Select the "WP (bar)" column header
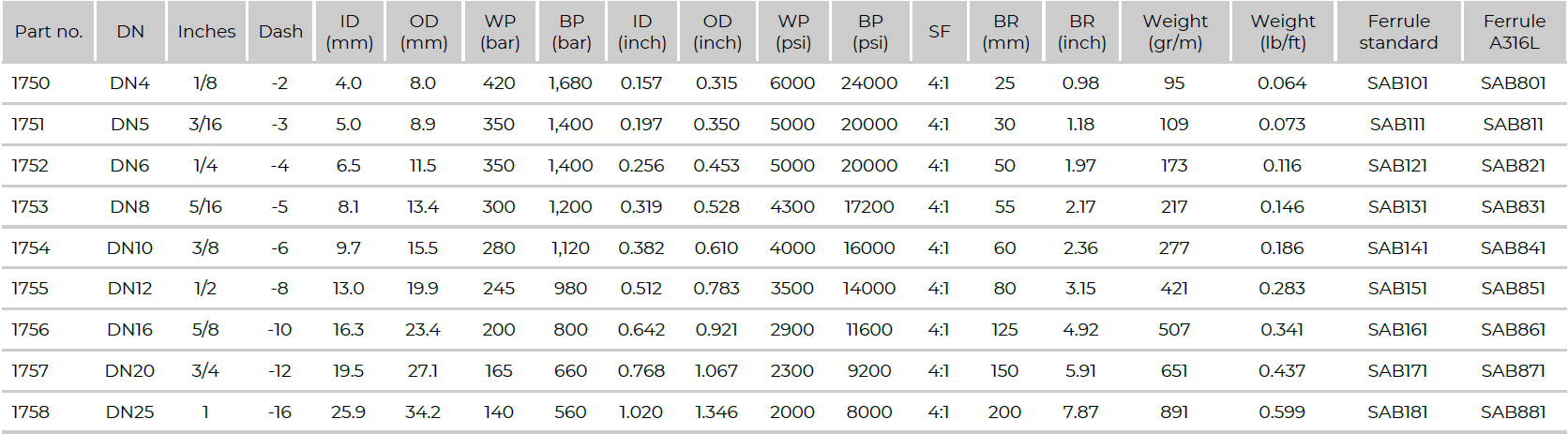This screenshot has height=434, width=1568. click(x=500, y=32)
